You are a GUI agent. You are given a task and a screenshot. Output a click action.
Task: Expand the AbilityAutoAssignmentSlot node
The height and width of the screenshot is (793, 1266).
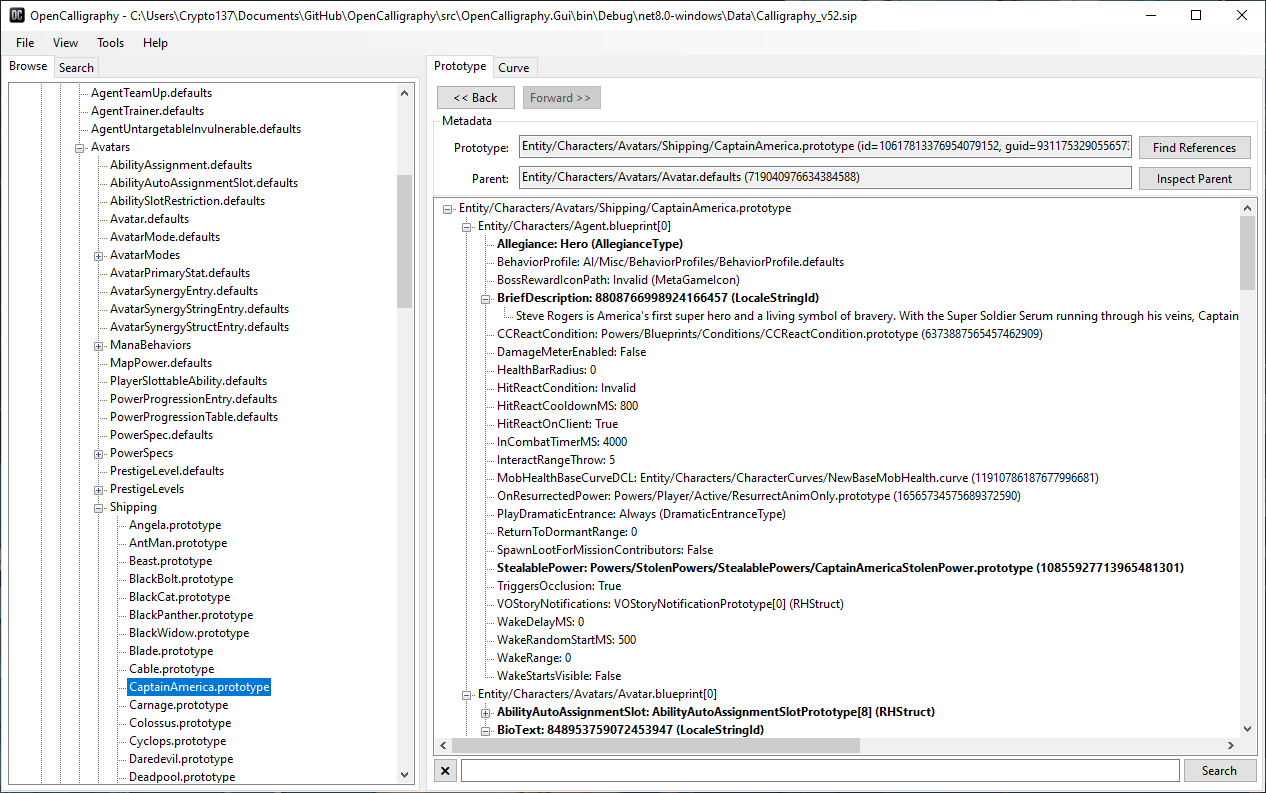[486, 713]
